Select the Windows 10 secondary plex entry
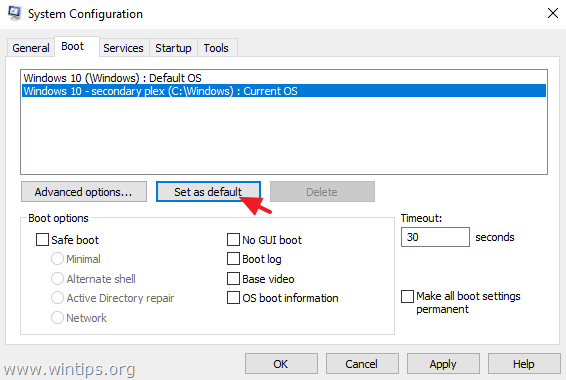 (284, 91)
